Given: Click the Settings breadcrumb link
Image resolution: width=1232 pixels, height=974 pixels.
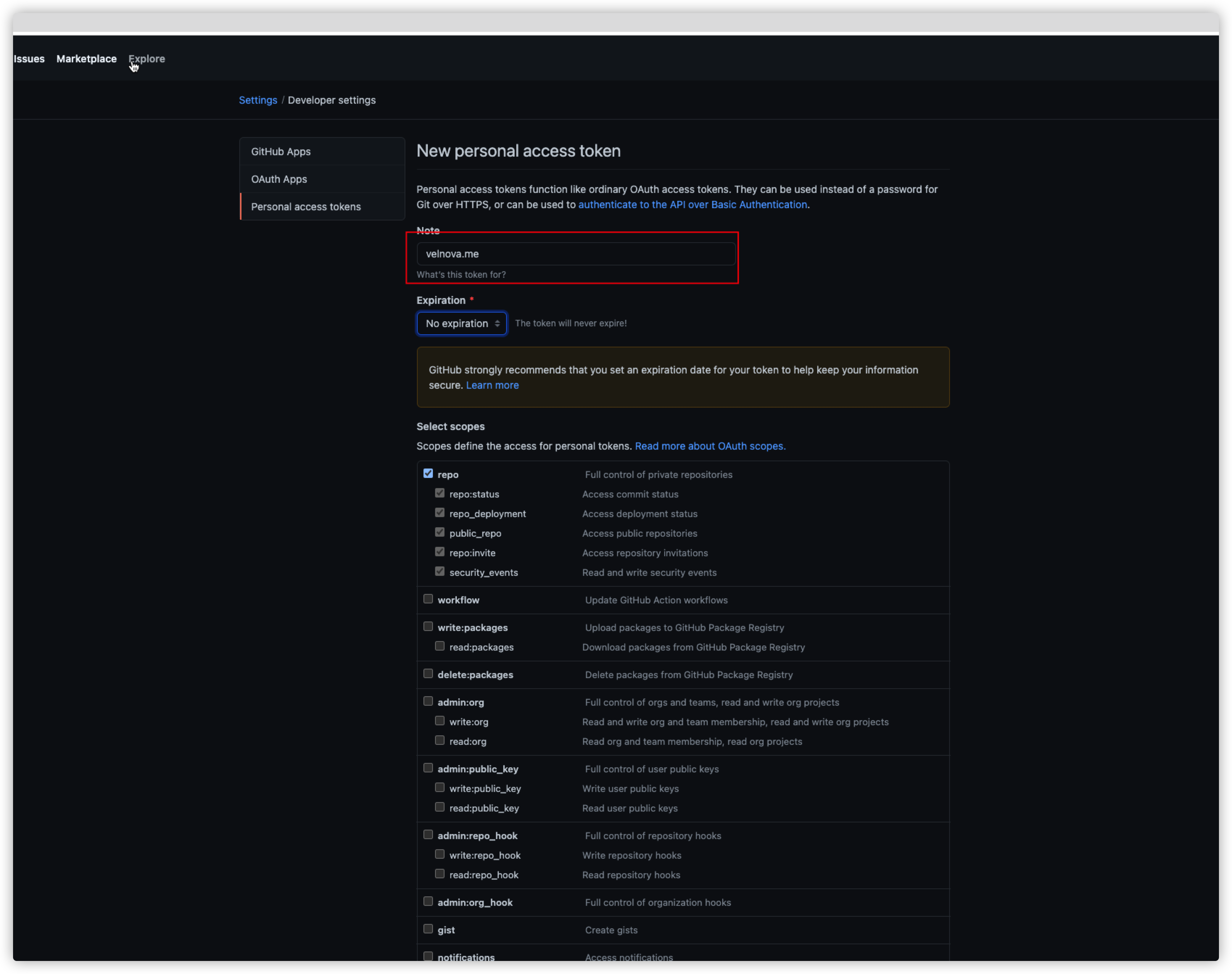Looking at the screenshot, I should [258, 100].
